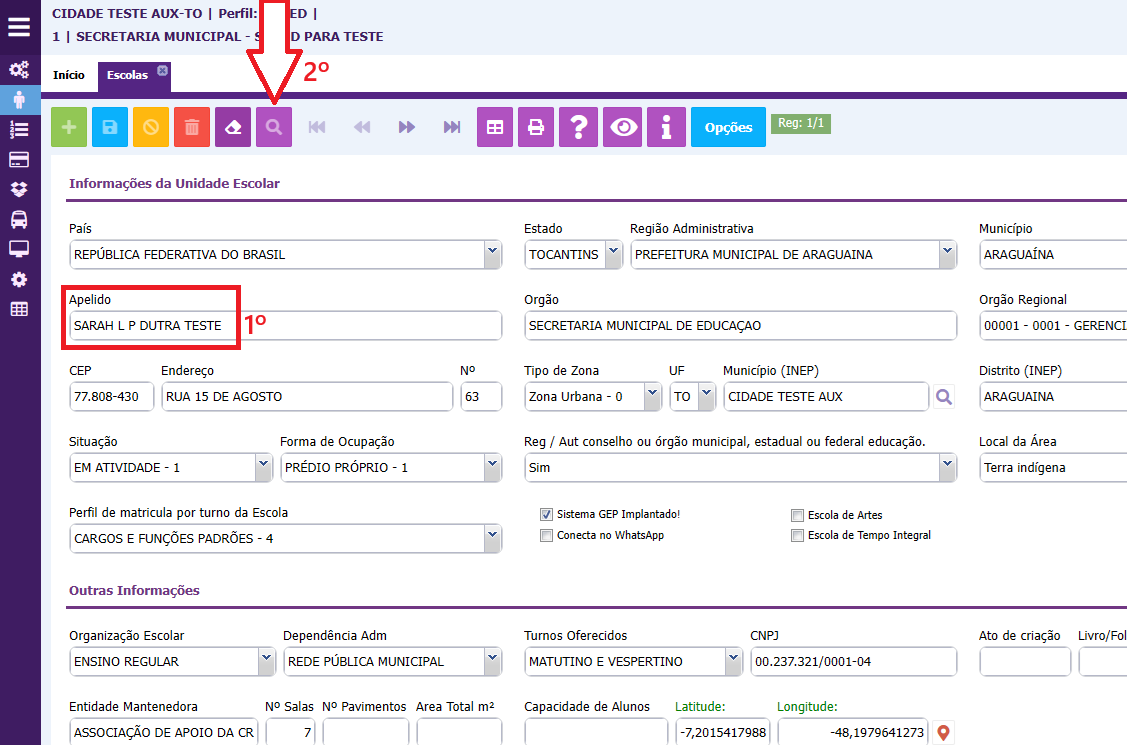The width and height of the screenshot is (1127, 745).
Task: Open help with the question mark icon
Action: tap(577, 127)
